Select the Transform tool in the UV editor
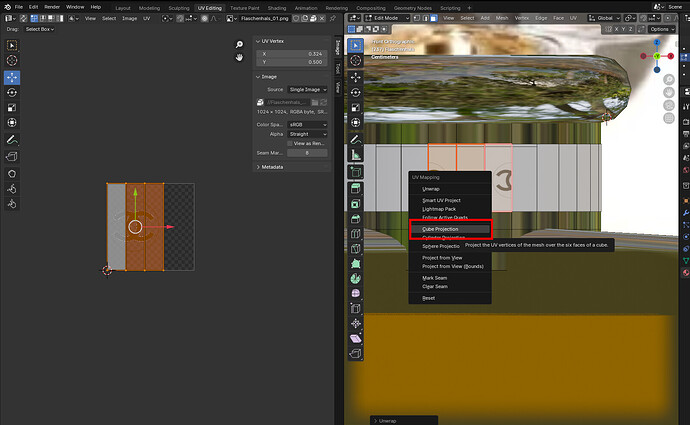690x425 pixels. coord(12,122)
